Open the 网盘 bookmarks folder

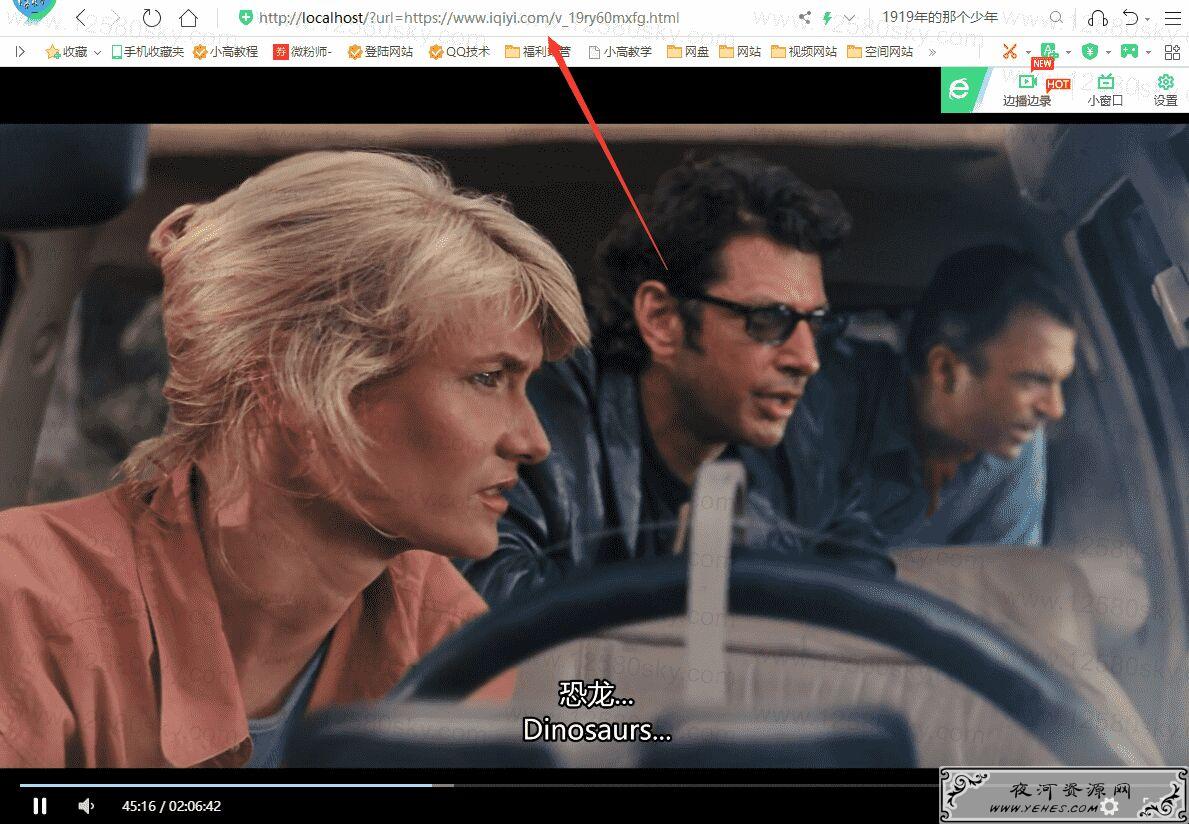click(688, 52)
